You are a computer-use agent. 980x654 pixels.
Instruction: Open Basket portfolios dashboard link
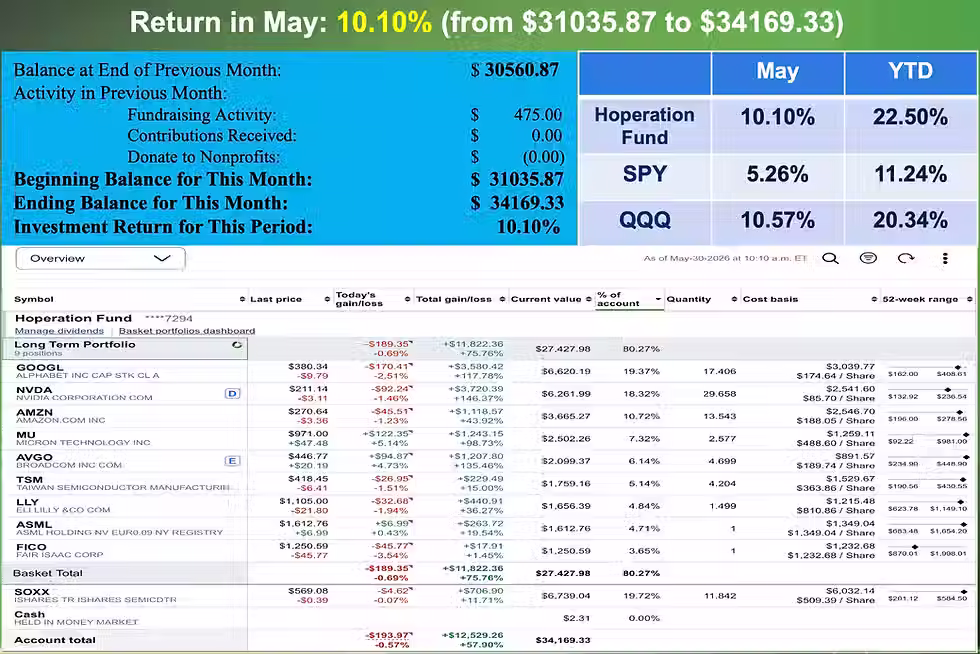click(x=187, y=331)
